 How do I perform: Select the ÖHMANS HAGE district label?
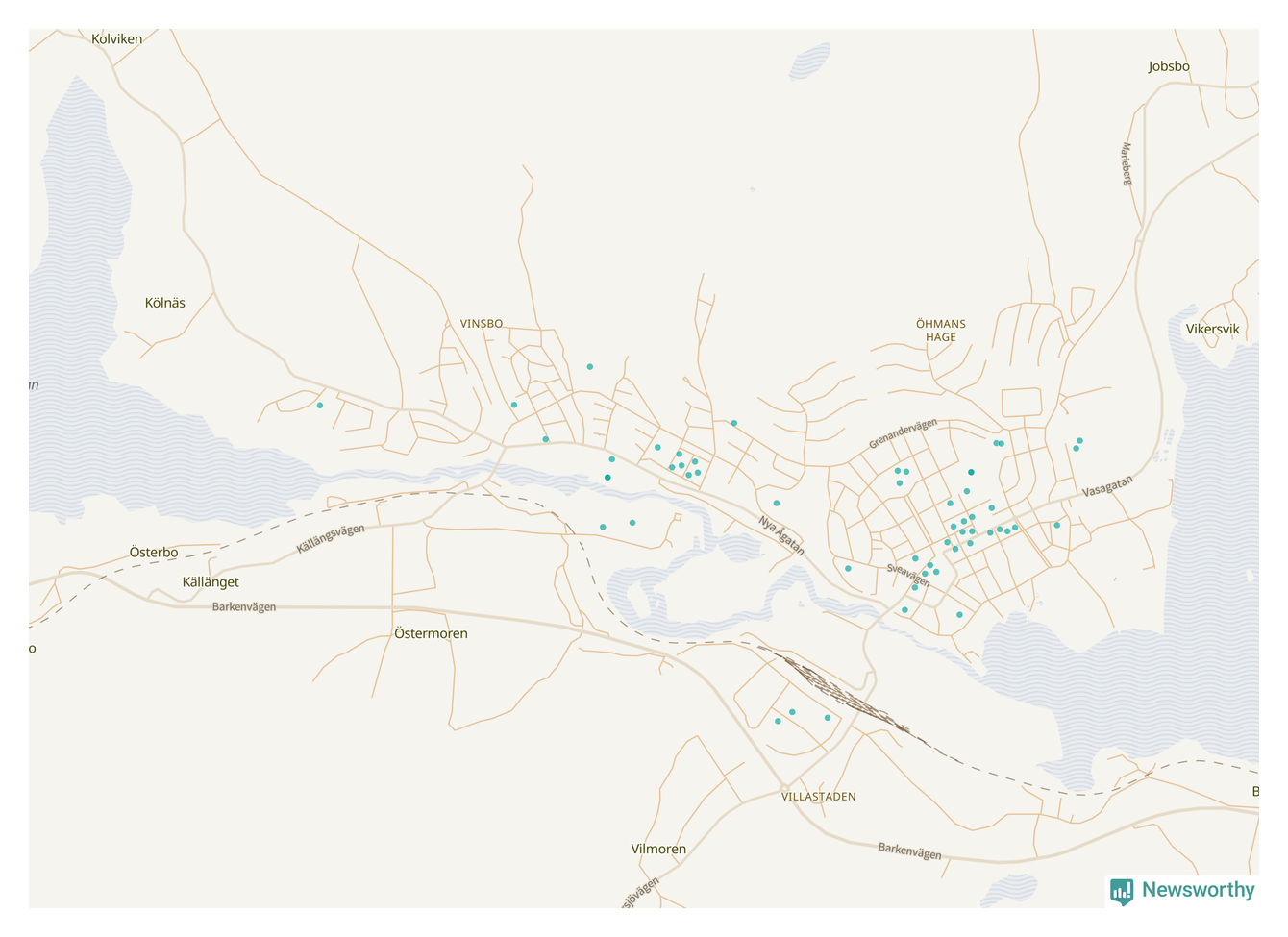[x=940, y=331]
